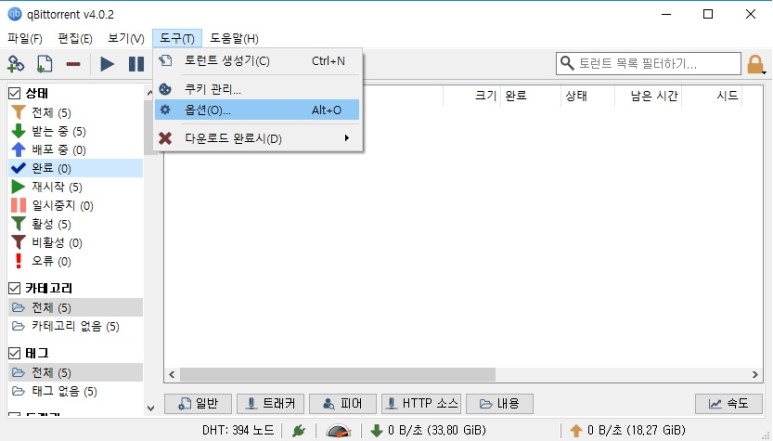Click the cookie management icon
Screen dimensions: 773x441
[x=165, y=89]
